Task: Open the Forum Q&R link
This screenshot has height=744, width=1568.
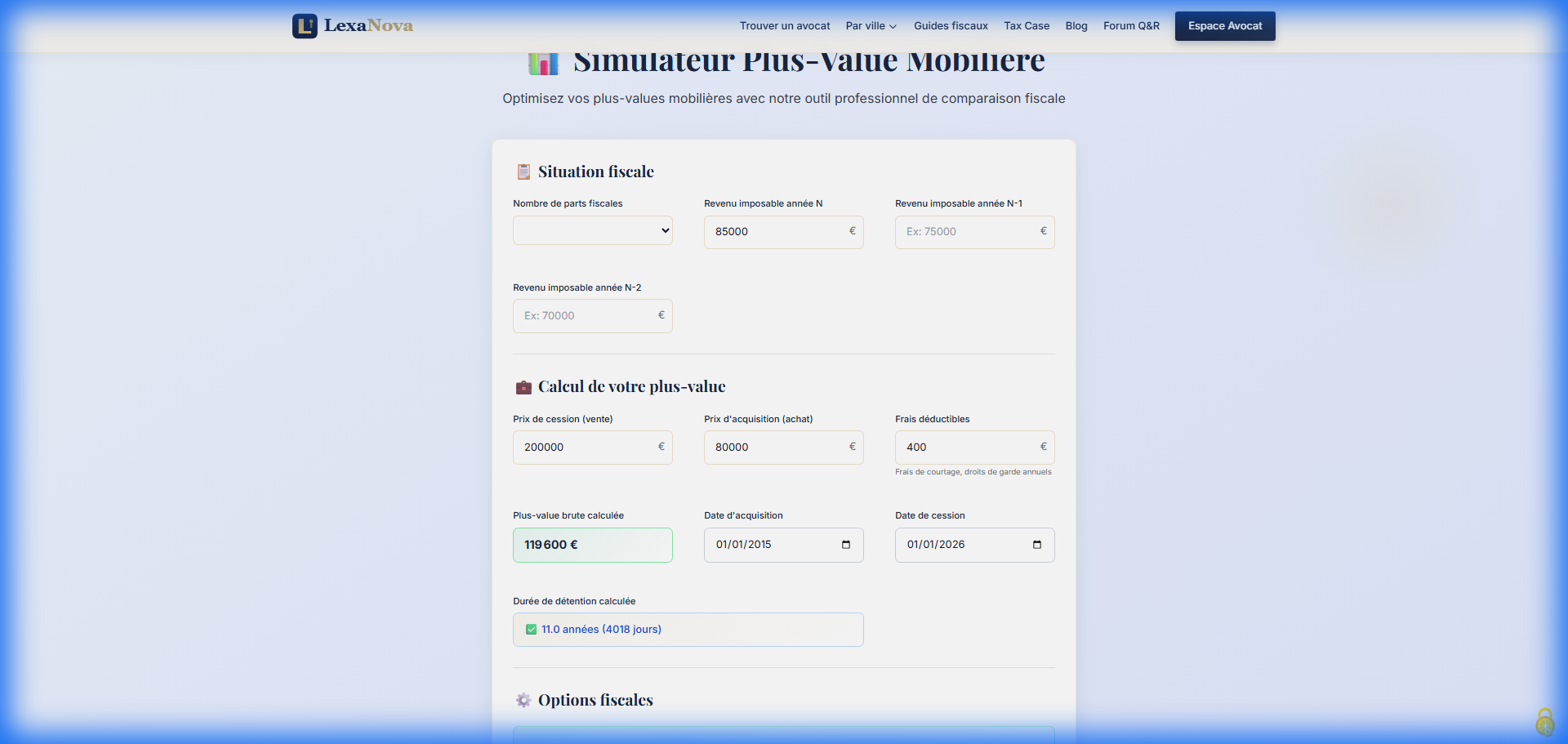Action: click(1131, 26)
